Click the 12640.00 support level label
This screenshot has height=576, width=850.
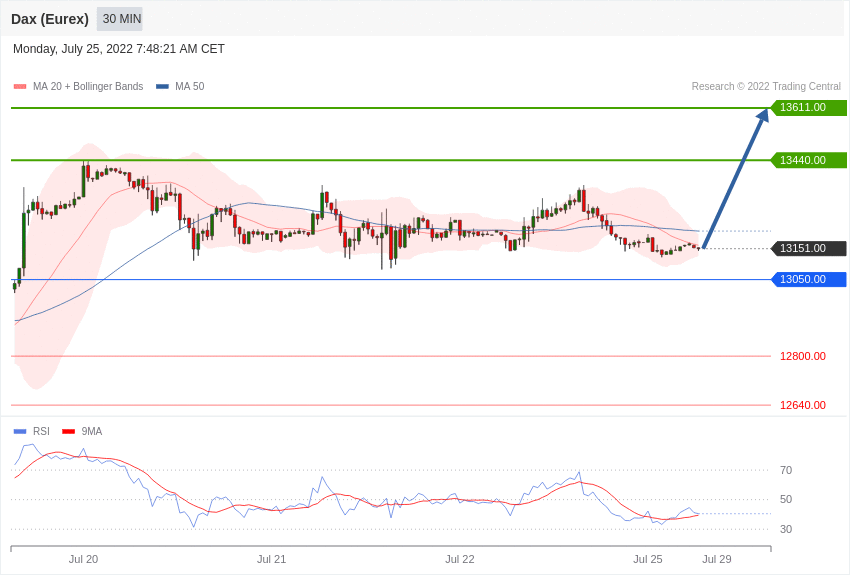click(x=803, y=405)
